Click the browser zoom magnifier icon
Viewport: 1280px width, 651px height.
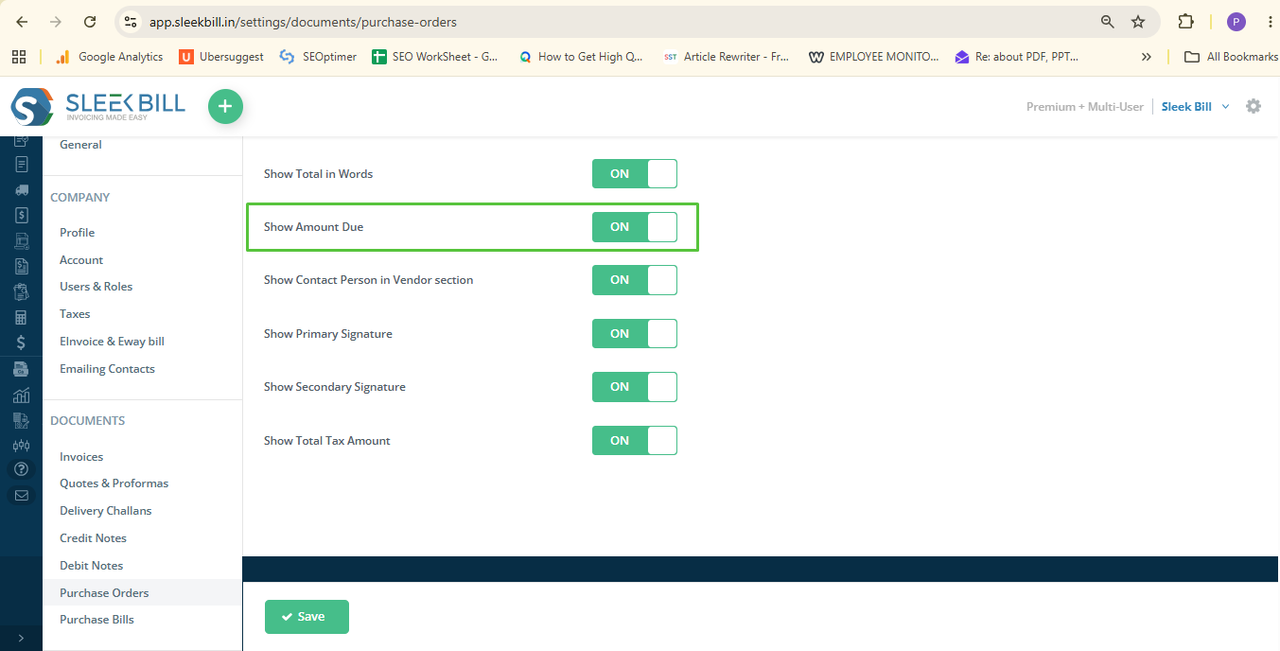tap(1107, 21)
